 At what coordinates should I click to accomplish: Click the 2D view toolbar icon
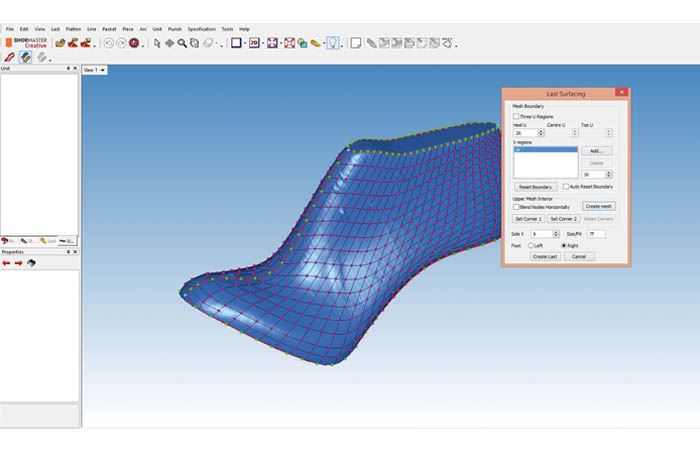[254, 43]
